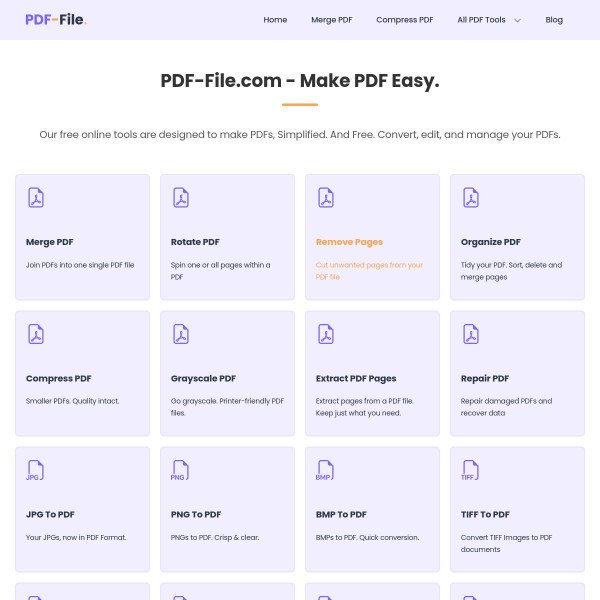Click the Repair PDF card icon
The height and width of the screenshot is (600, 600).
tap(470, 334)
